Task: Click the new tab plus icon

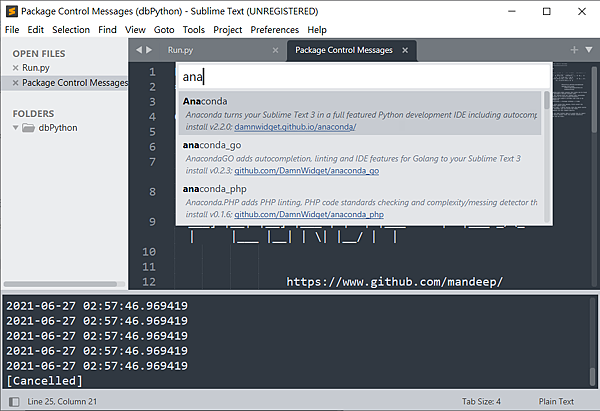Action: pos(574,49)
